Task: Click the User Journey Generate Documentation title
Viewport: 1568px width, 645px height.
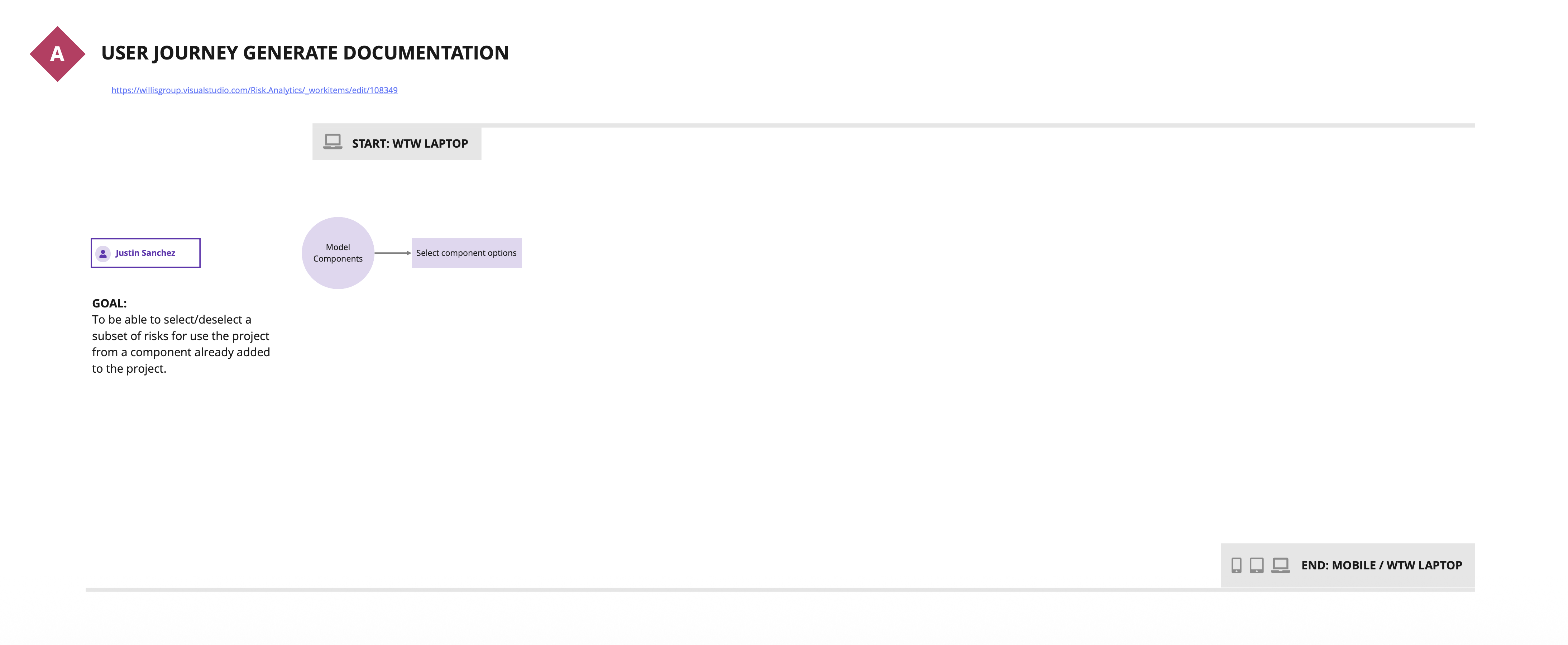Action: pyautogui.click(x=304, y=53)
